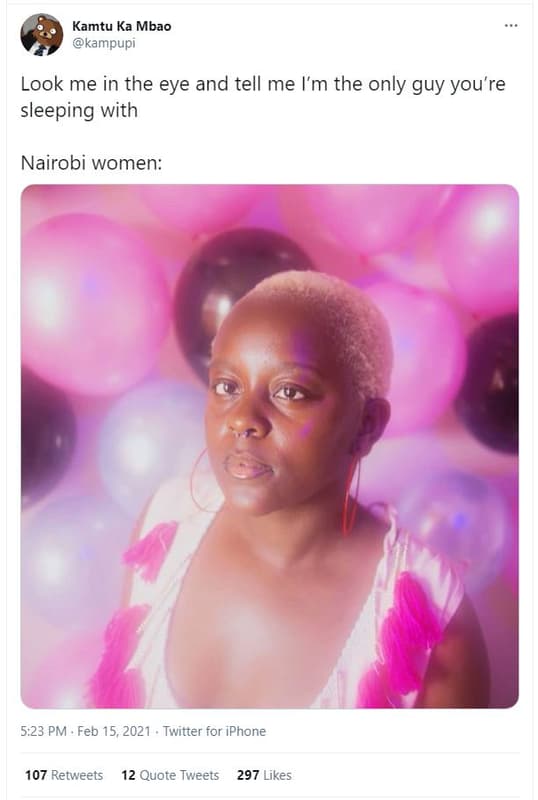
Task: Click the tweet's first text line
Action: 263,84
